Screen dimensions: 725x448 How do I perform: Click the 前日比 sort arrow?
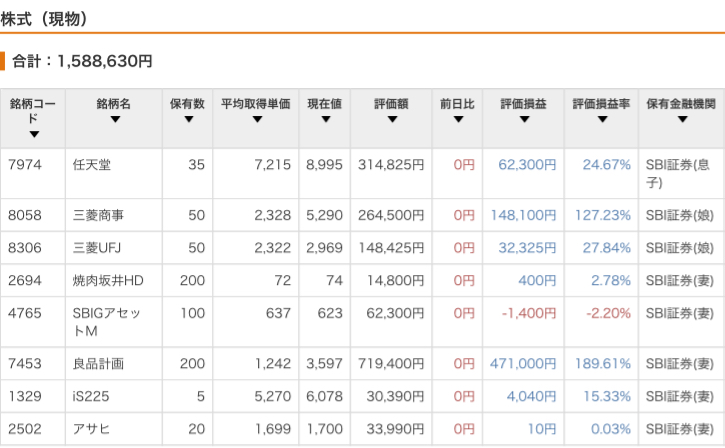(x=458, y=120)
